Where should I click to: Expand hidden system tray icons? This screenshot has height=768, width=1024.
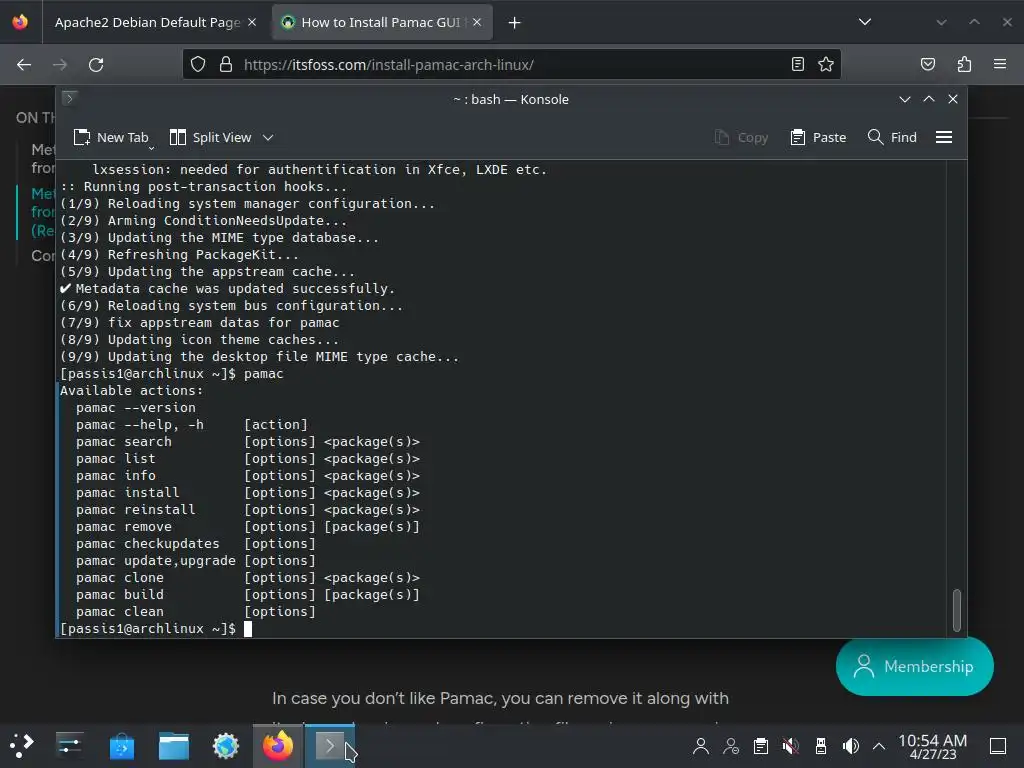tap(879, 746)
